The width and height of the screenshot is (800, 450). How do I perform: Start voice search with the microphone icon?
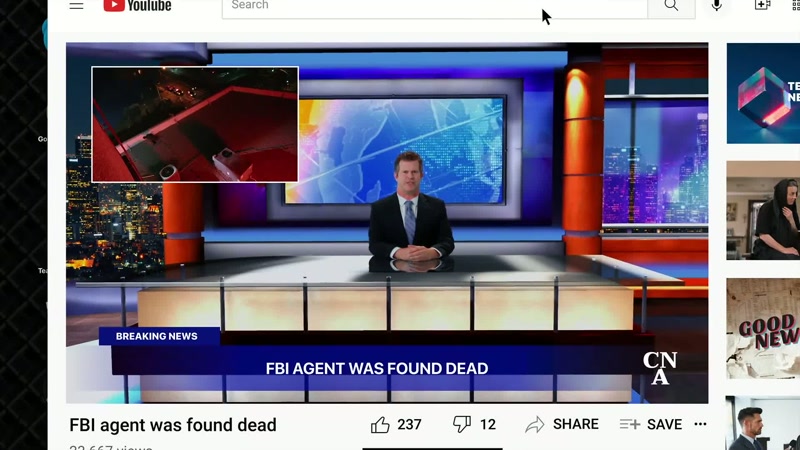pyautogui.click(x=716, y=6)
